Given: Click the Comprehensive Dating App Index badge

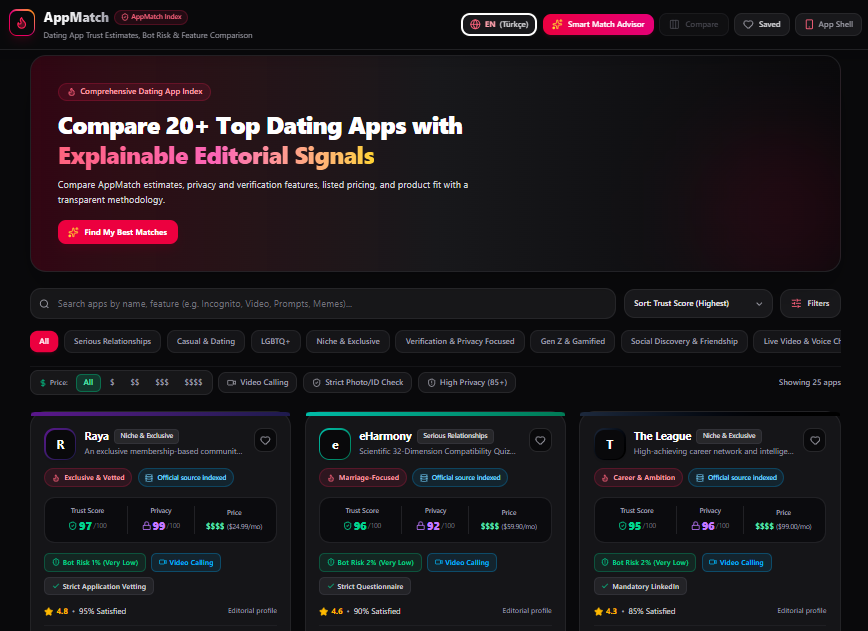Looking at the screenshot, I should coord(135,92).
